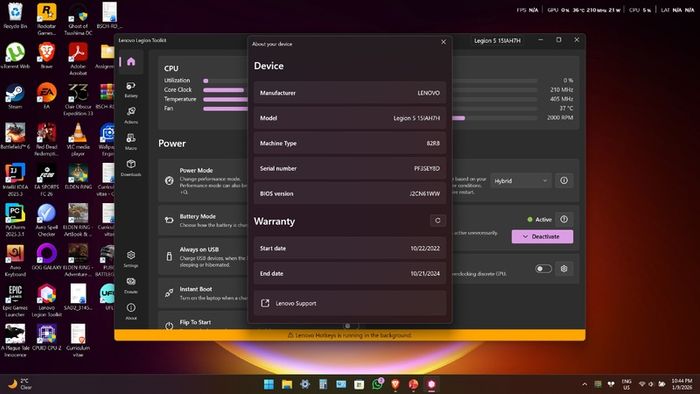Select the Adobe Acrobat desktop icon

pyautogui.click(x=78, y=59)
